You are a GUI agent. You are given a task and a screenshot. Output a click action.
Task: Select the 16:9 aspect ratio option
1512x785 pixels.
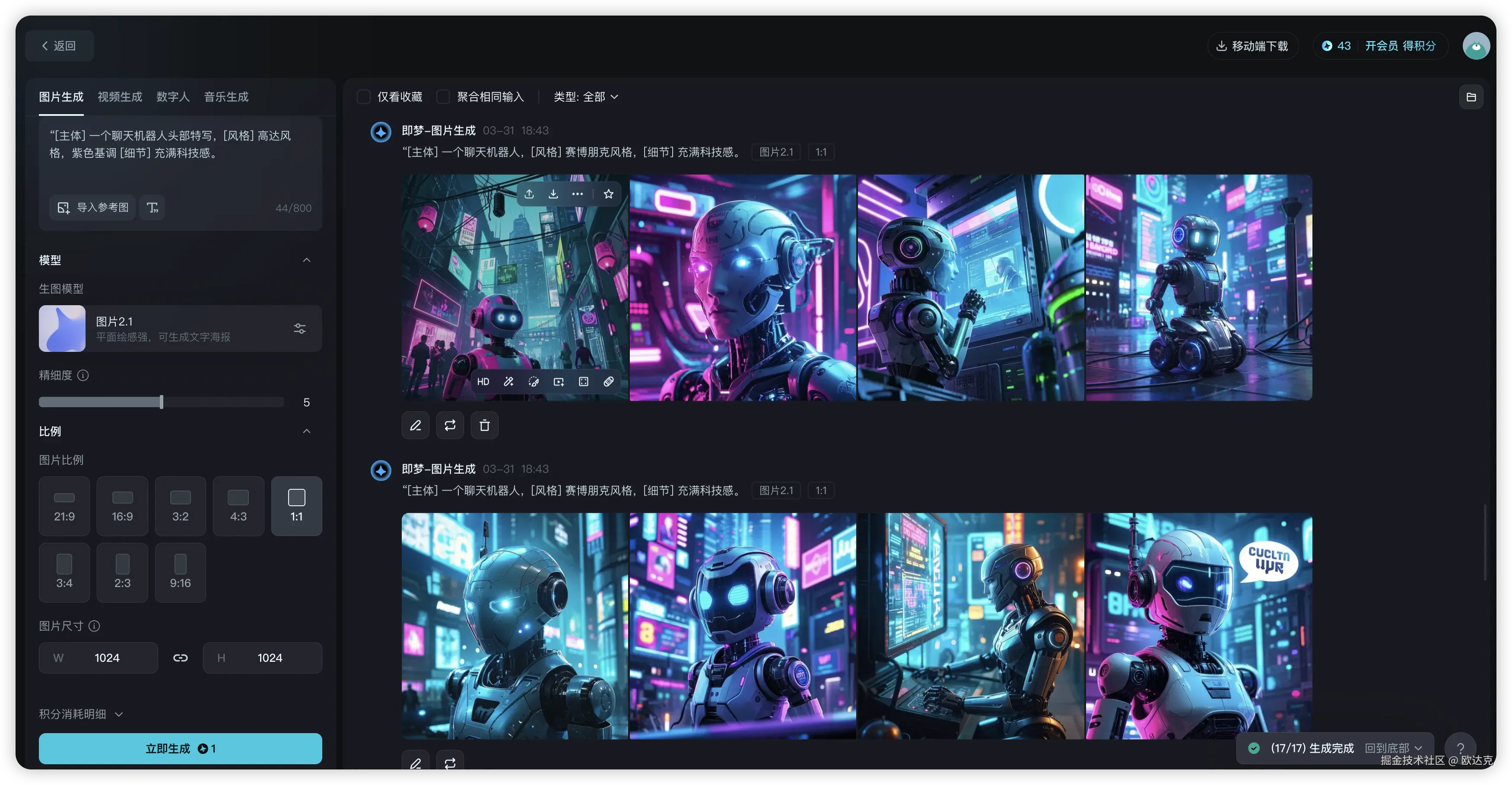click(x=122, y=505)
